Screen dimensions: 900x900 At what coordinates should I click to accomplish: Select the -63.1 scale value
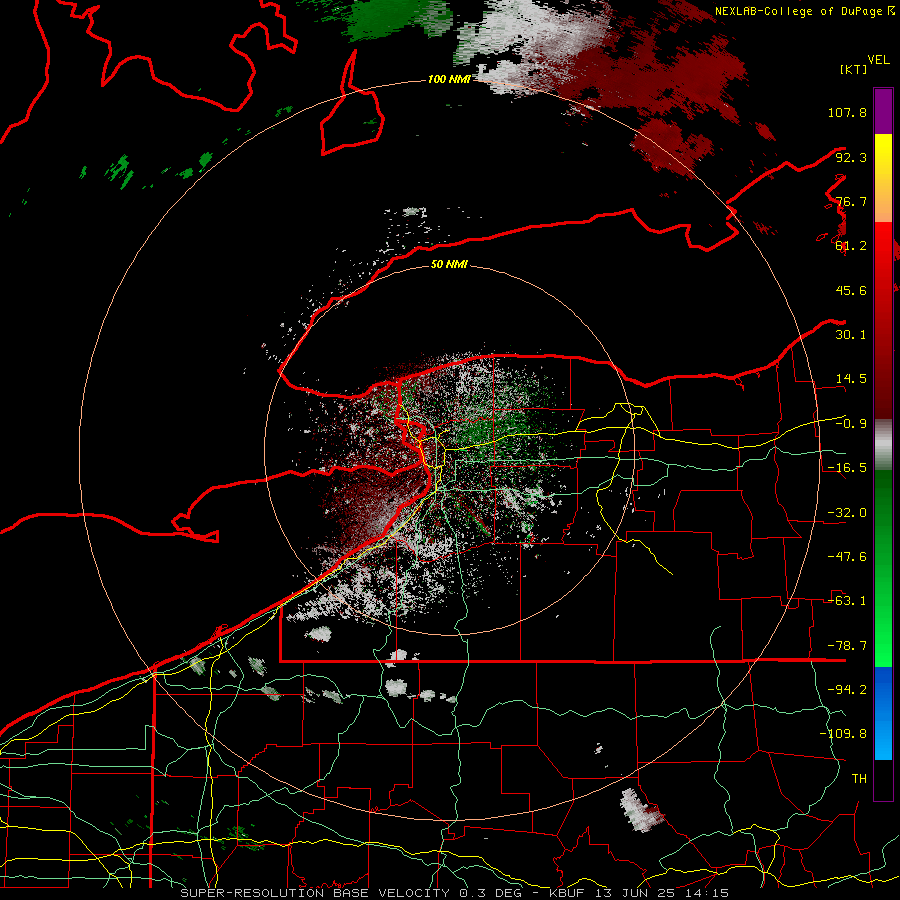click(847, 601)
